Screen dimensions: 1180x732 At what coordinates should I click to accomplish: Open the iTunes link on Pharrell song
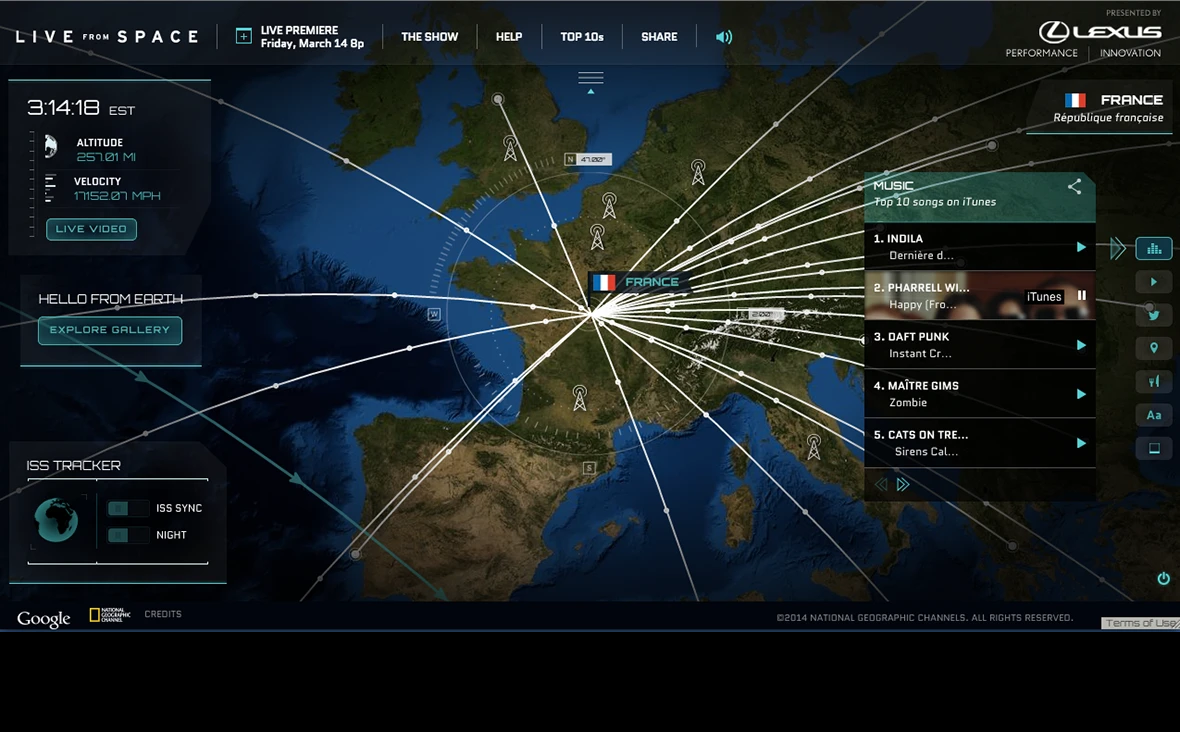1044,296
